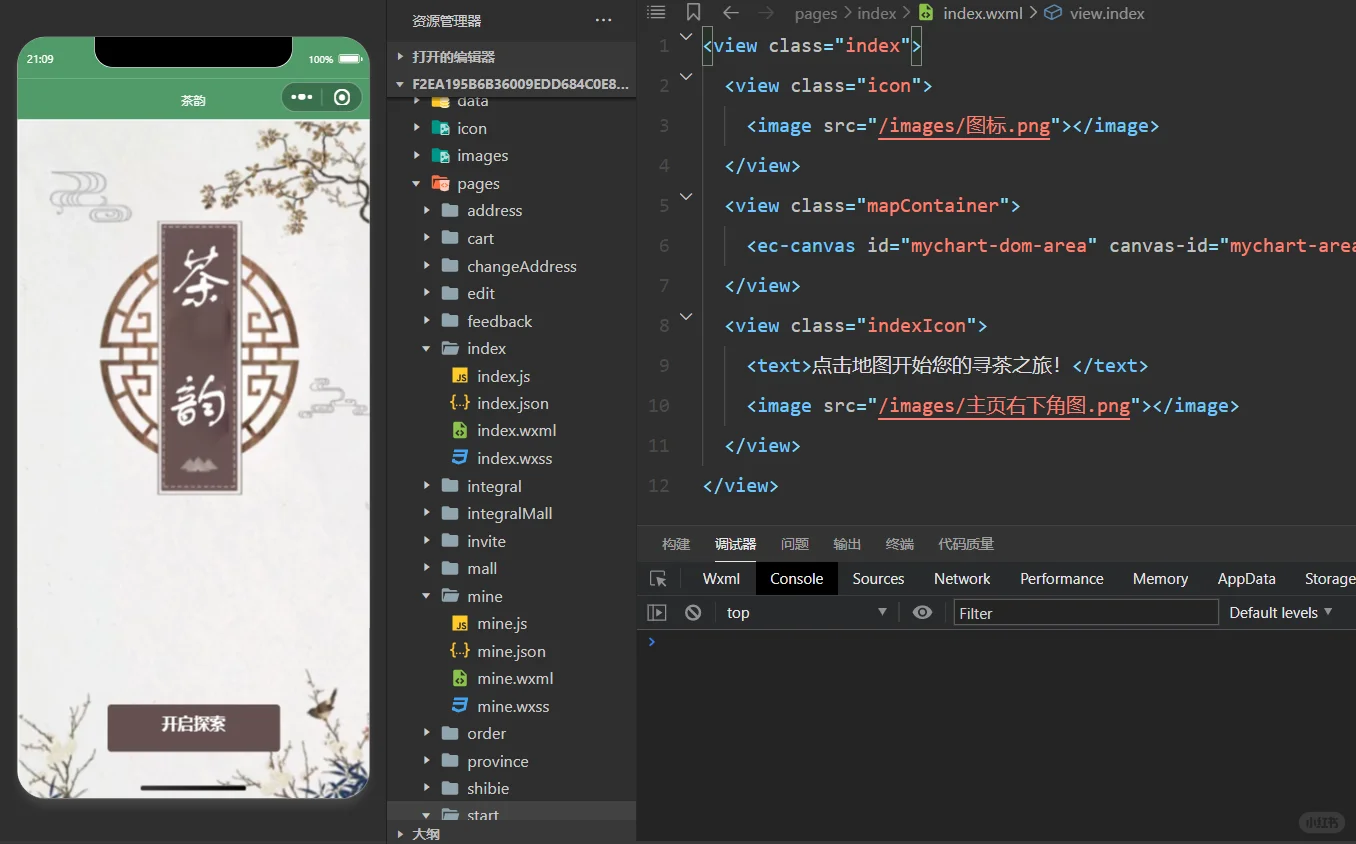Click the icon folder's icon
The width and height of the screenshot is (1356, 844).
[x=440, y=129]
